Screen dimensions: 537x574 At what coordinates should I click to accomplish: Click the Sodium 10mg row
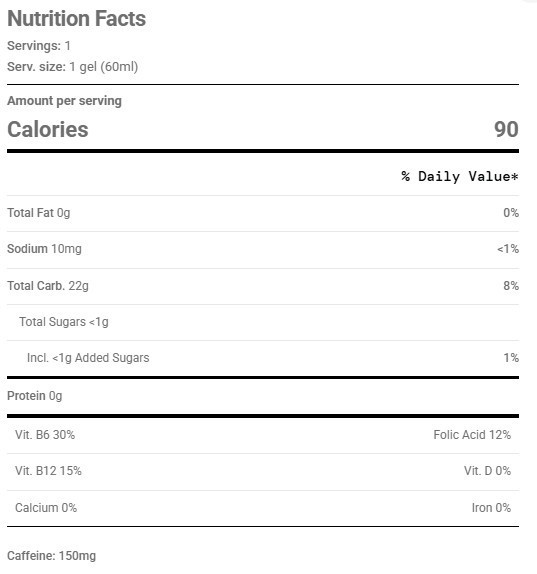pyautogui.click(x=263, y=249)
